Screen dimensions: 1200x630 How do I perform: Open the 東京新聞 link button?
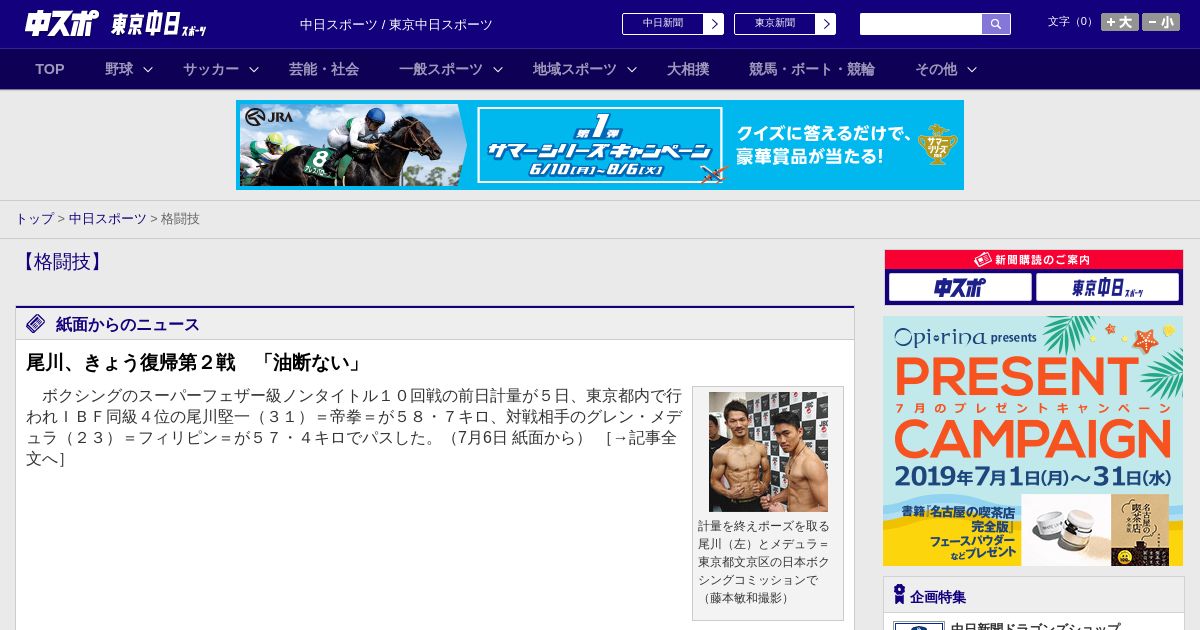pos(775,24)
